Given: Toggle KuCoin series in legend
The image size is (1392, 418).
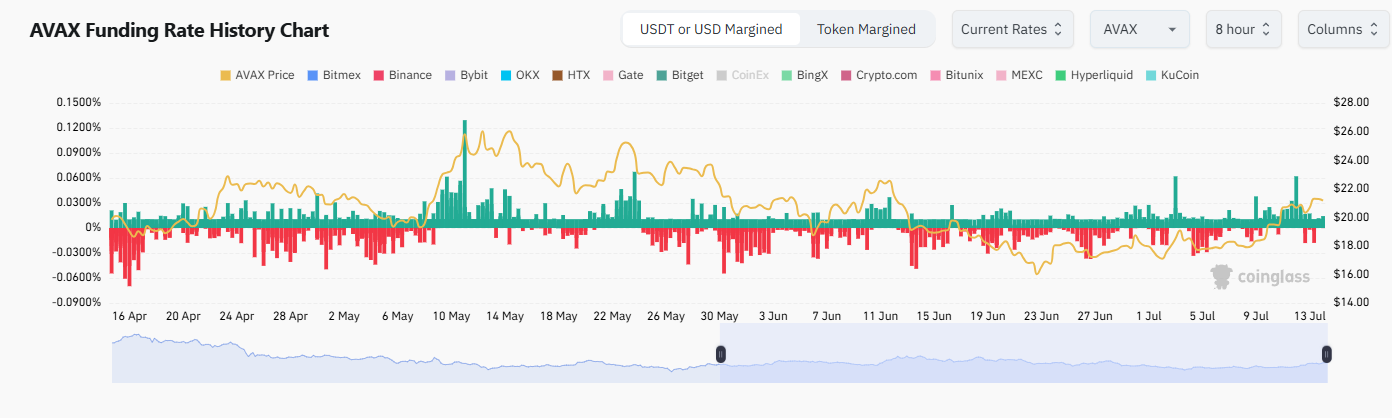Looking at the screenshot, I should tap(1171, 75).
